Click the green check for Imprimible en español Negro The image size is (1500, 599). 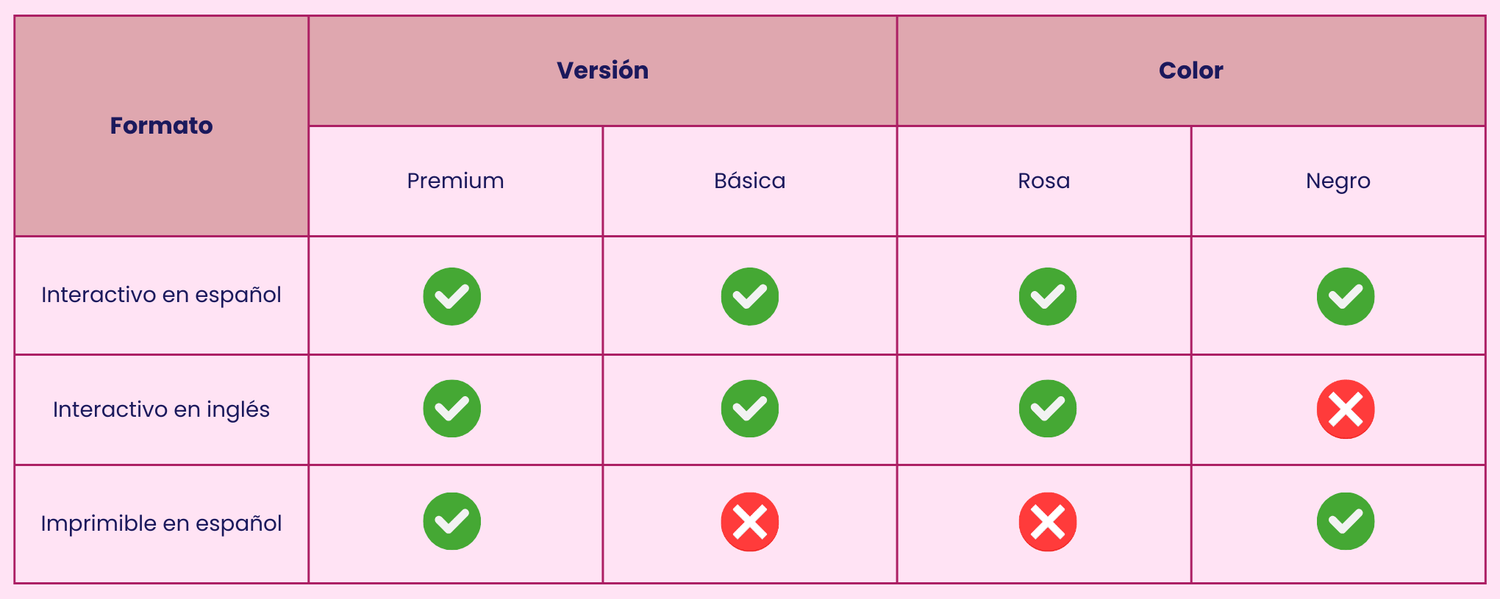(1345, 522)
